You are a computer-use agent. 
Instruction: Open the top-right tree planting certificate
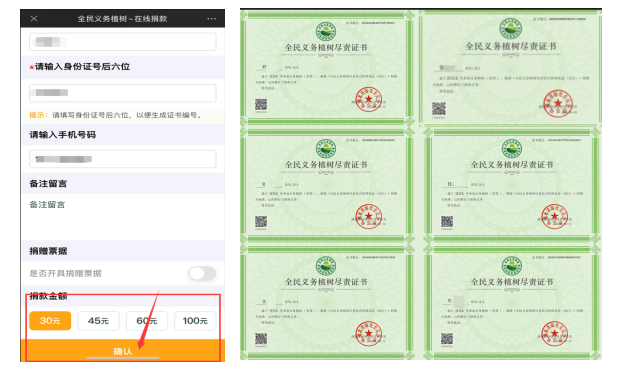(511, 67)
